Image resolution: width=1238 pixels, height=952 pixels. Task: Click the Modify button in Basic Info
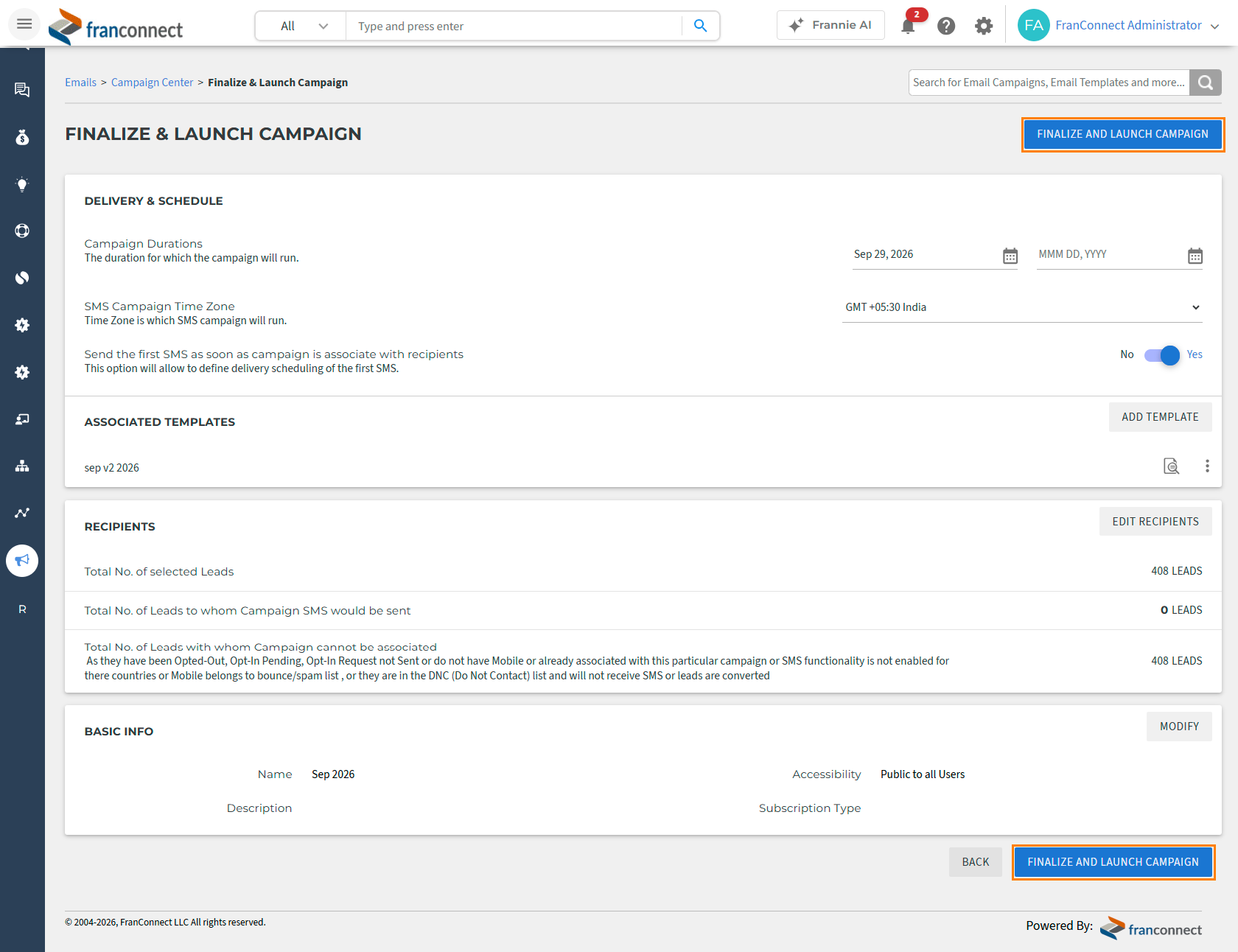[x=1179, y=727]
